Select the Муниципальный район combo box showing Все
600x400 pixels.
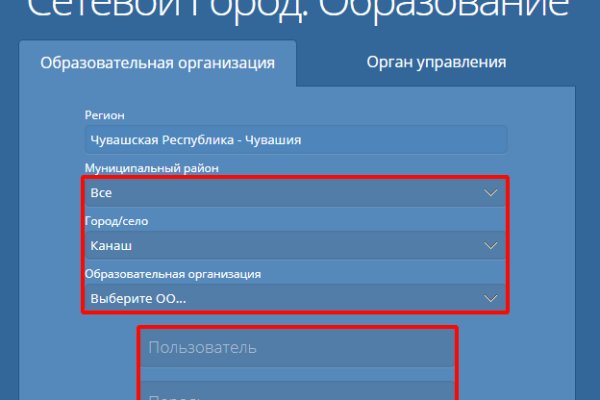tap(295, 192)
